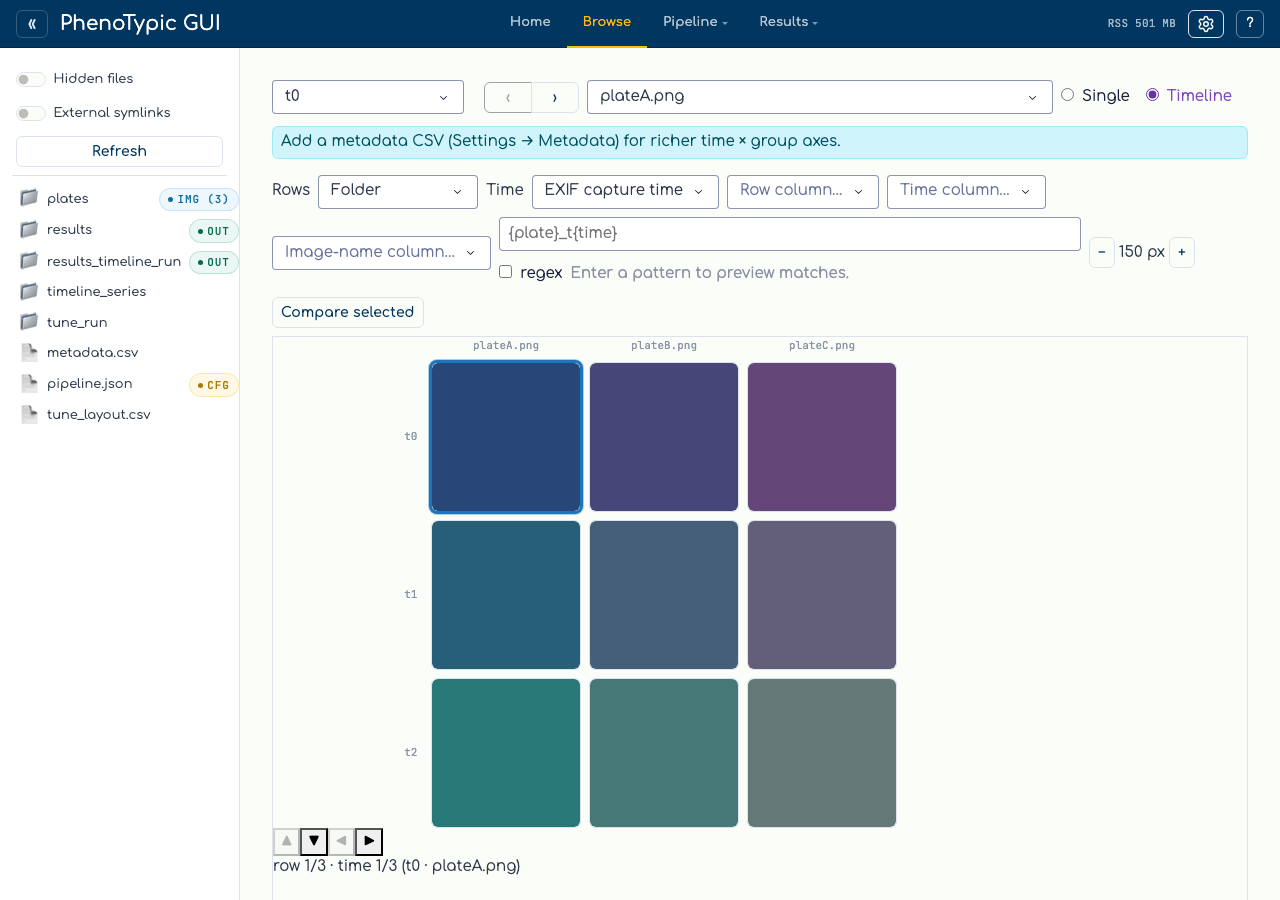Open the results folder
The width and height of the screenshot is (1280, 900).
(x=69, y=230)
